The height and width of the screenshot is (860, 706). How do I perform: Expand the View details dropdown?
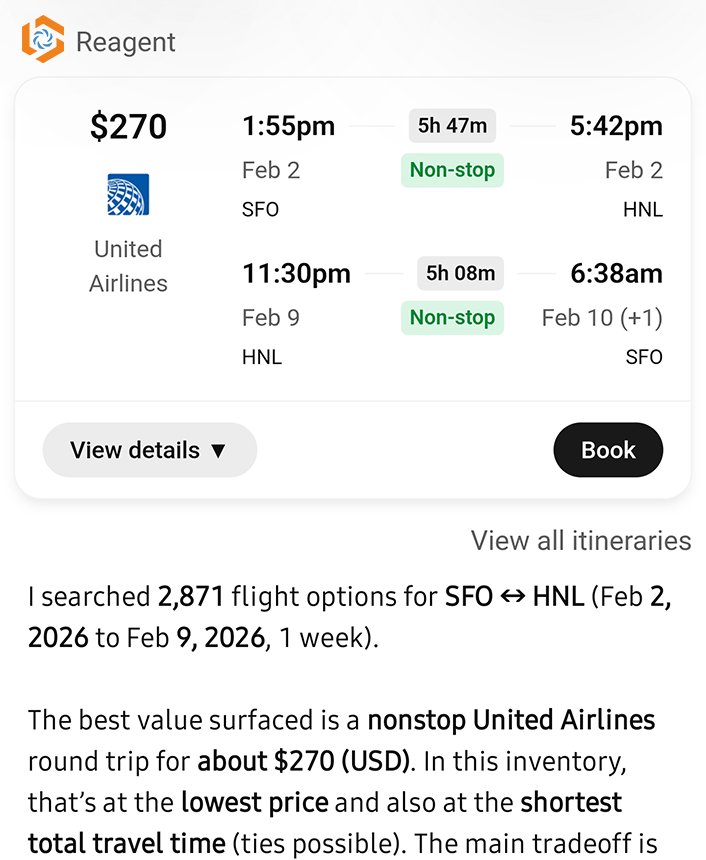pyautogui.click(x=150, y=450)
